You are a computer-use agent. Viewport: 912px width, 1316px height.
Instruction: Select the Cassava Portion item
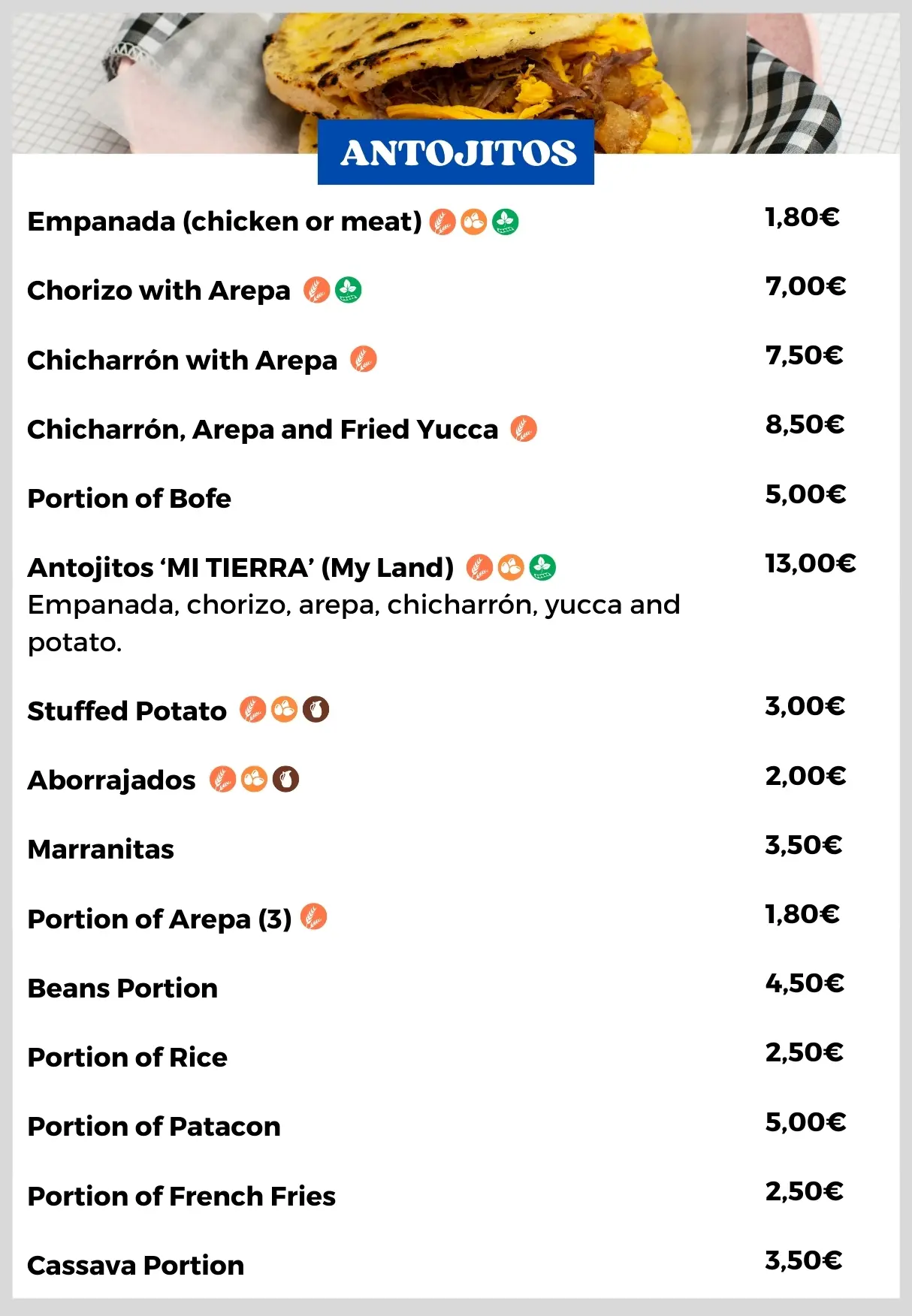coord(136,1266)
